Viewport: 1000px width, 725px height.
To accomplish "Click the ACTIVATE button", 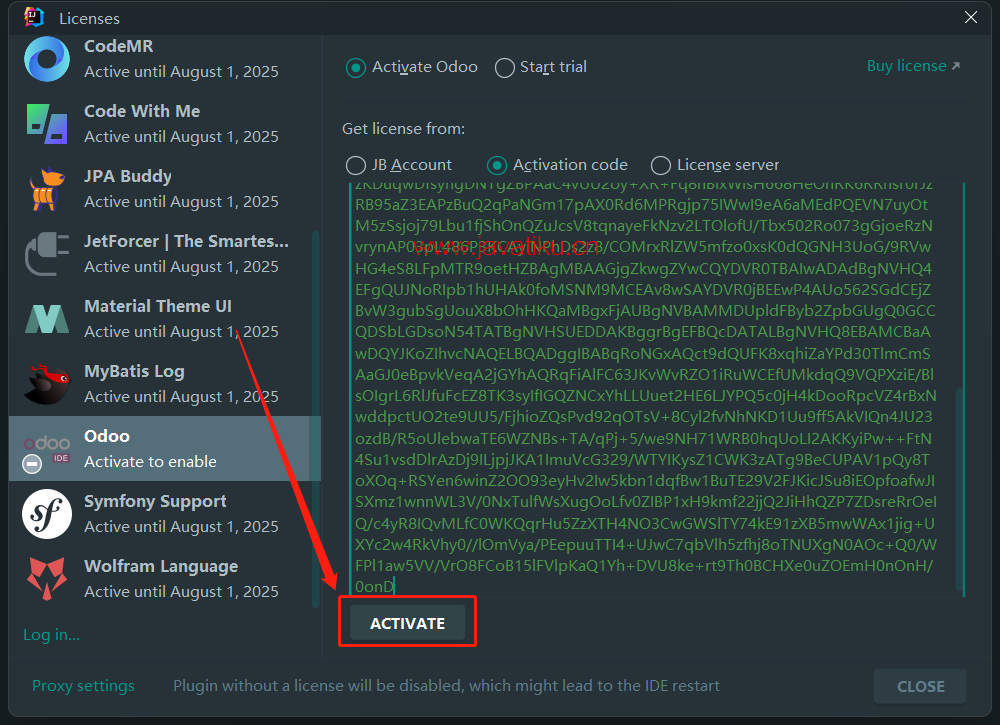I will pyautogui.click(x=408, y=623).
